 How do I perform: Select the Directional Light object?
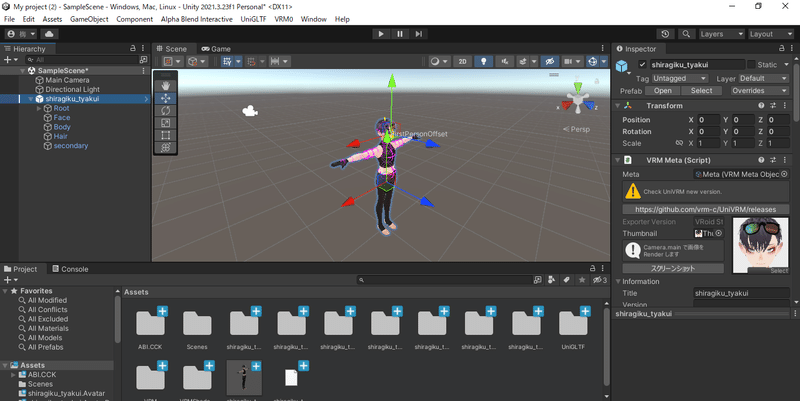pos(72,89)
